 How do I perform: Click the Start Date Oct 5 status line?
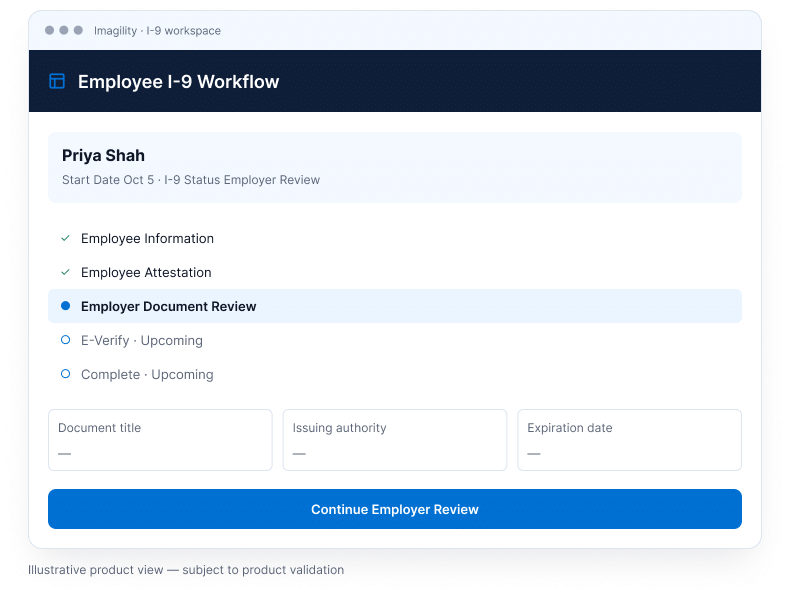pyautogui.click(x=191, y=180)
